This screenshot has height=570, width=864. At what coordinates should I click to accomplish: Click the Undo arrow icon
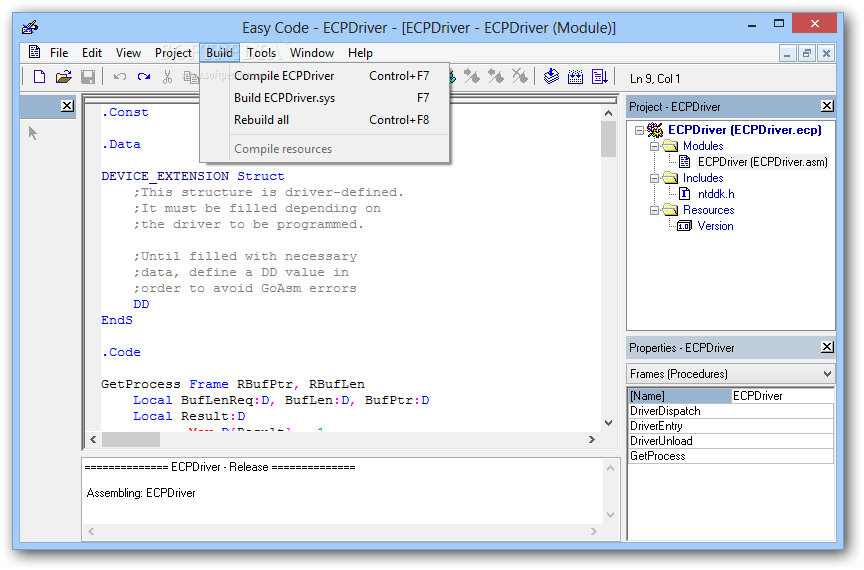click(120, 77)
